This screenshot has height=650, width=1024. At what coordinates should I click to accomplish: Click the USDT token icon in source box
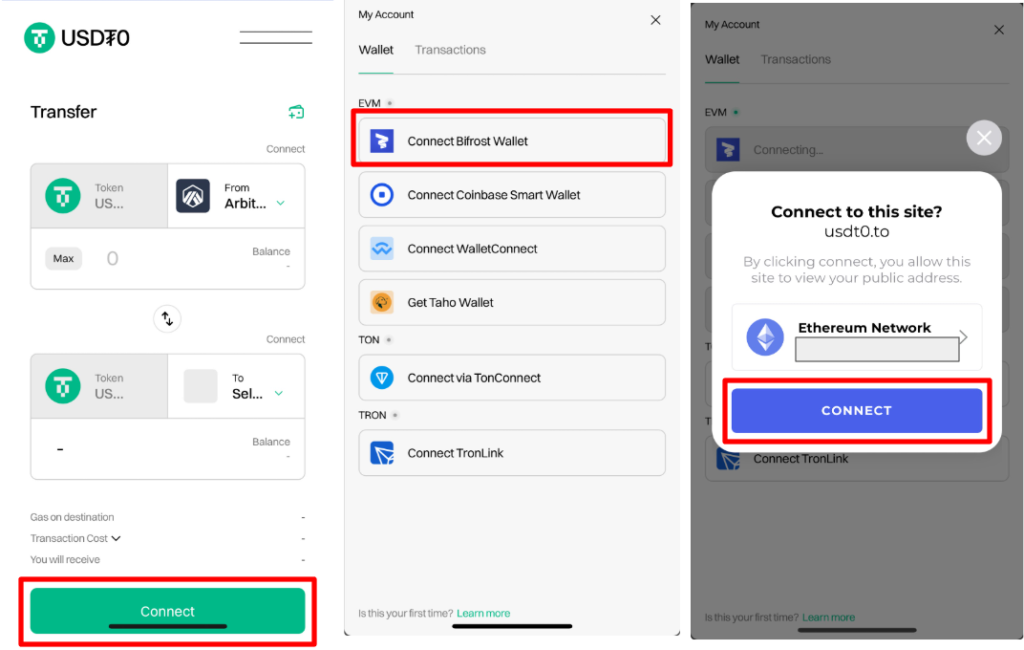pyautogui.click(x=63, y=196)
